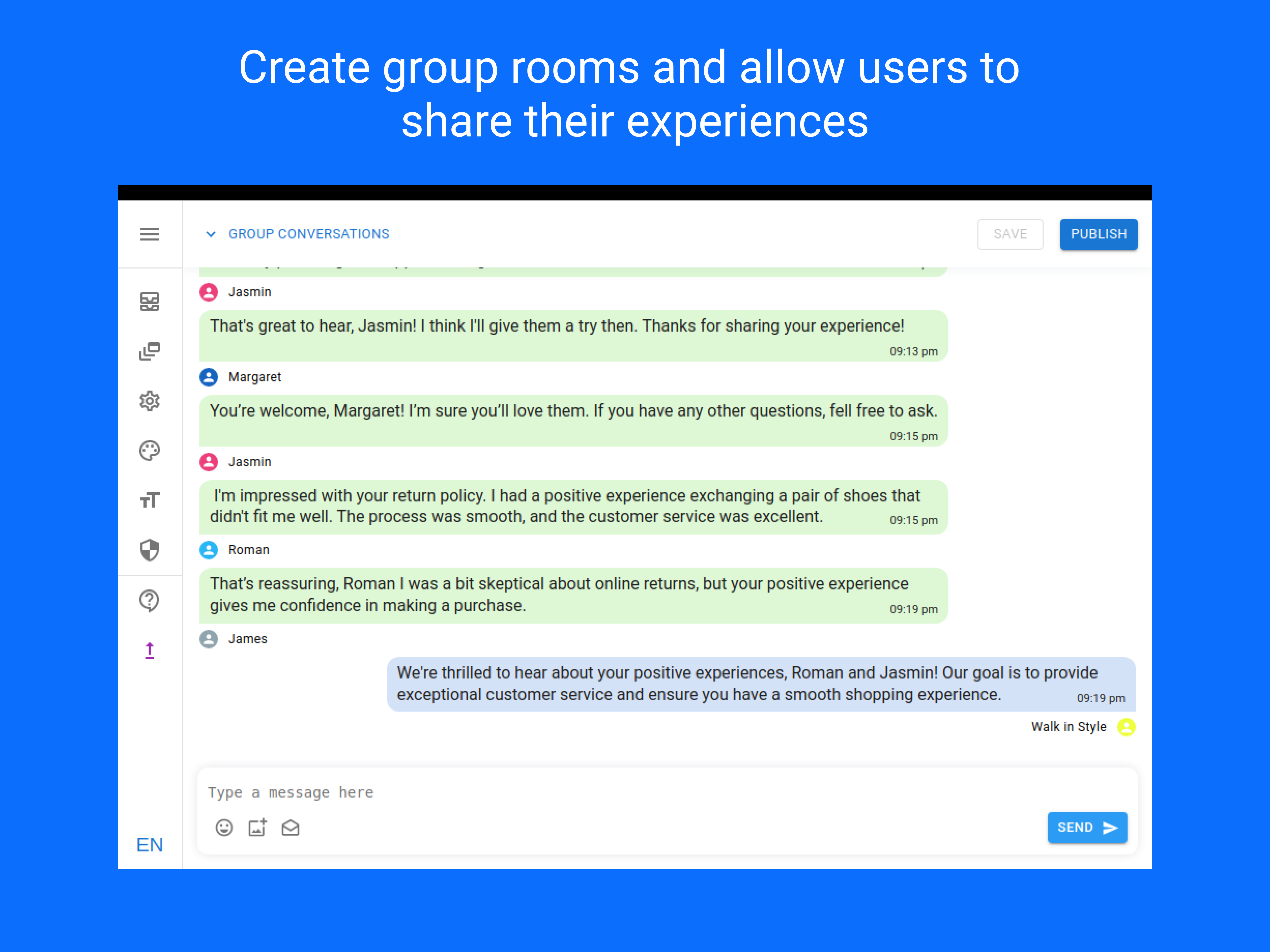
Task: Click the Walk in Style yellow avatar
Action: [1126, 727]
